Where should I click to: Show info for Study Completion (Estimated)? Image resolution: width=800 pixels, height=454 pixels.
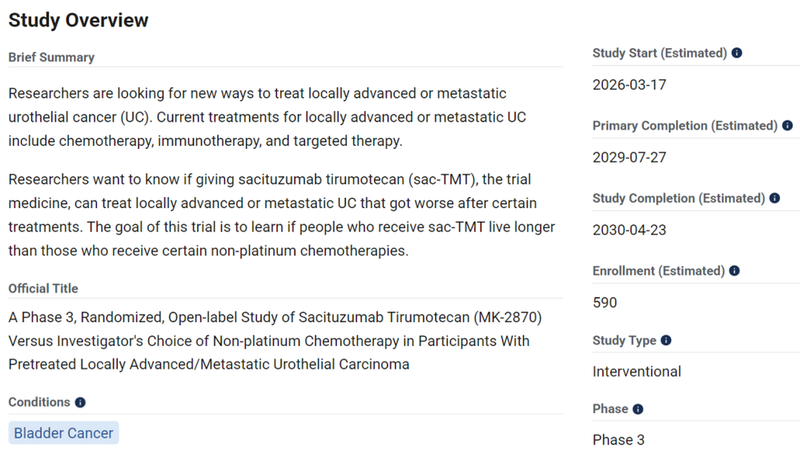pyautogui.click(x=774, y=199)
